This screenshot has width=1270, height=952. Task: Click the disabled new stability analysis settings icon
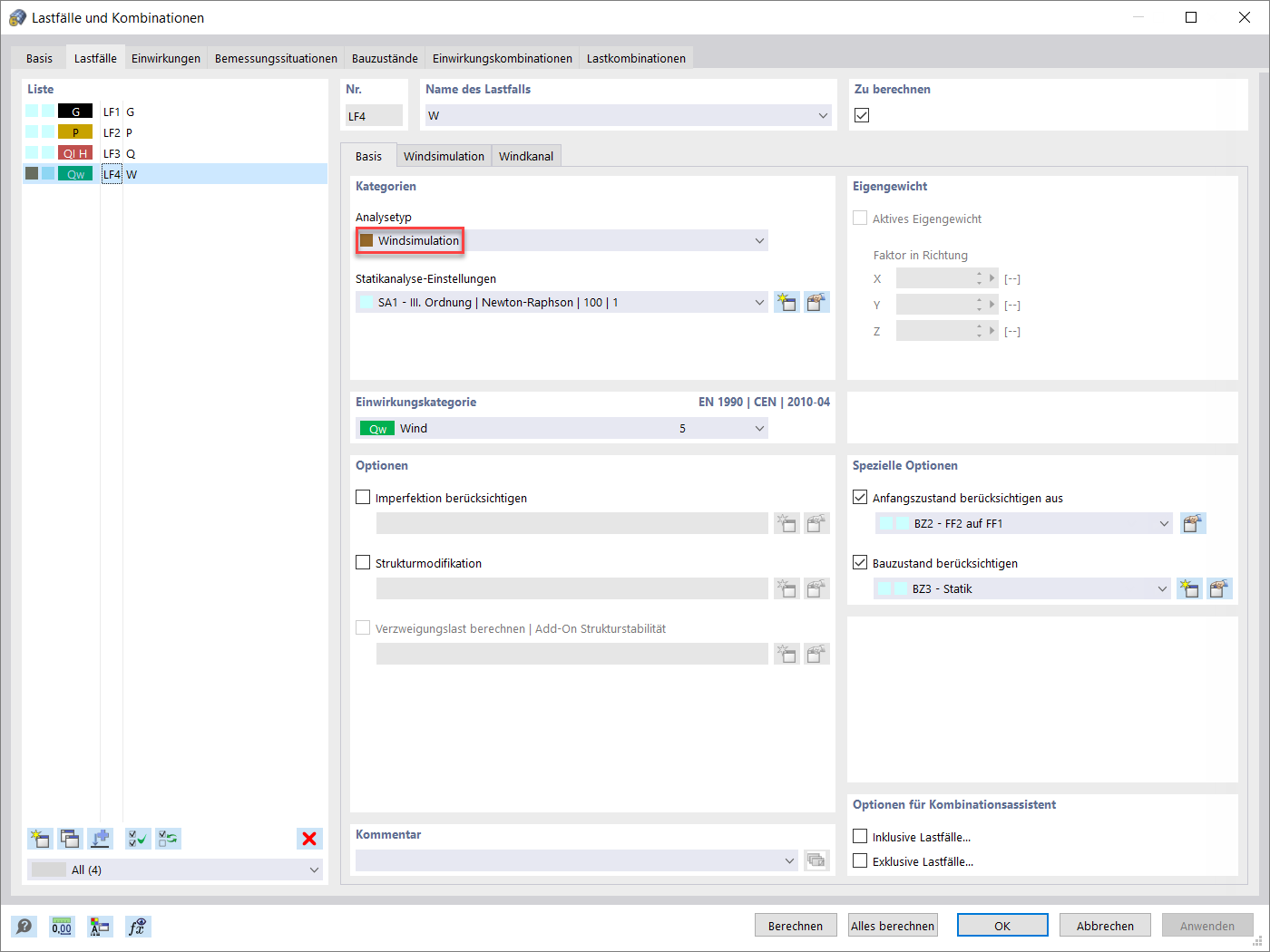(786, 654)
